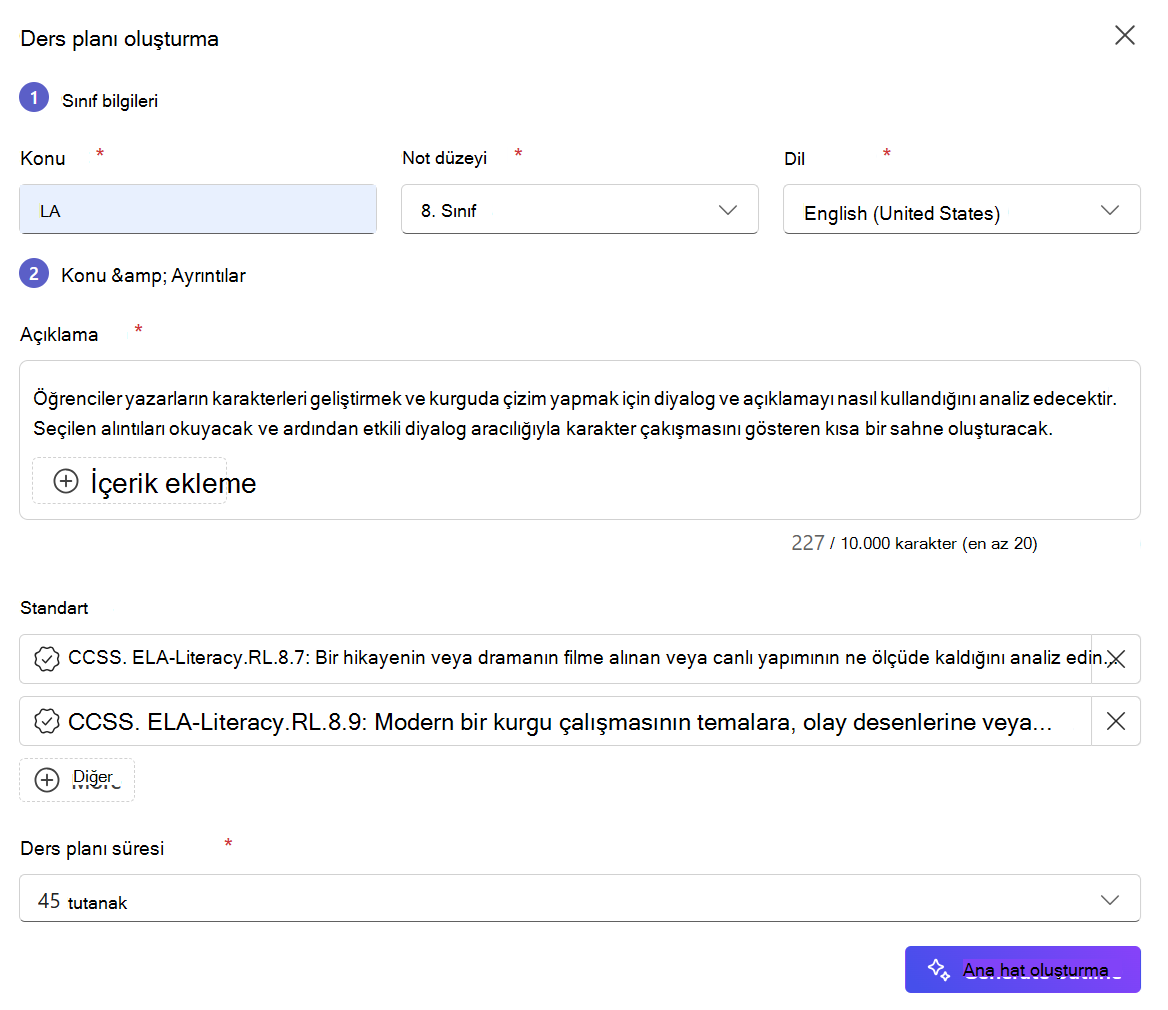Screen dimensions: 1168x1010
Task: Click the chevron arrow of the 45 tutanak field
Action: point(1110,900)
